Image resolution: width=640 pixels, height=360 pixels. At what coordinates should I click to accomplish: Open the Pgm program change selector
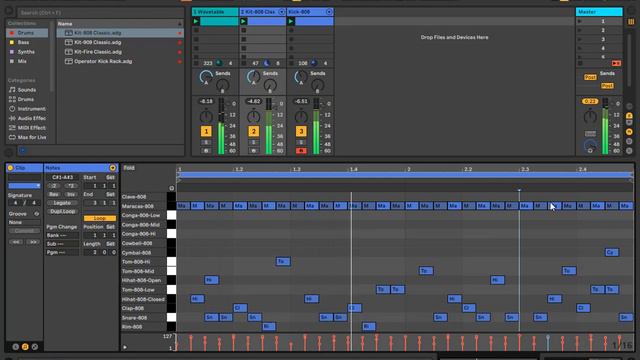point(62,253)
